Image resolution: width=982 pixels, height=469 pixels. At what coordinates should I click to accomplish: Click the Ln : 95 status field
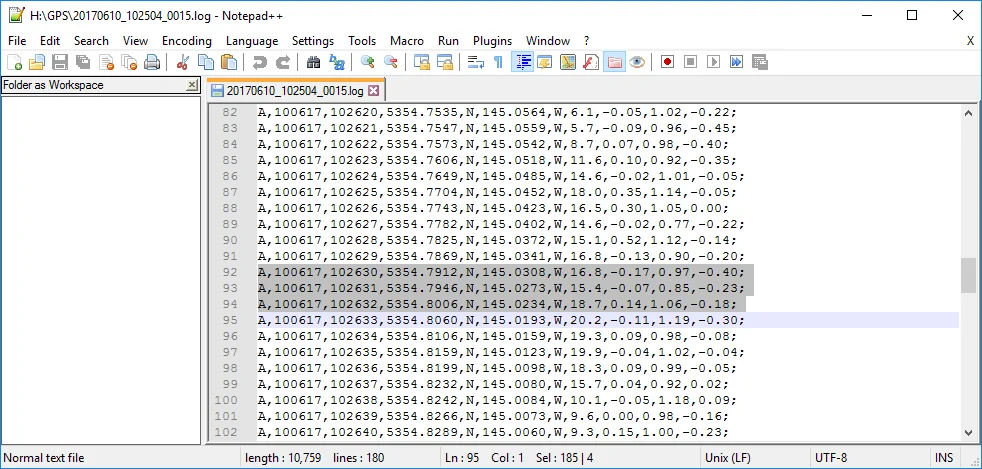(462, 458)
